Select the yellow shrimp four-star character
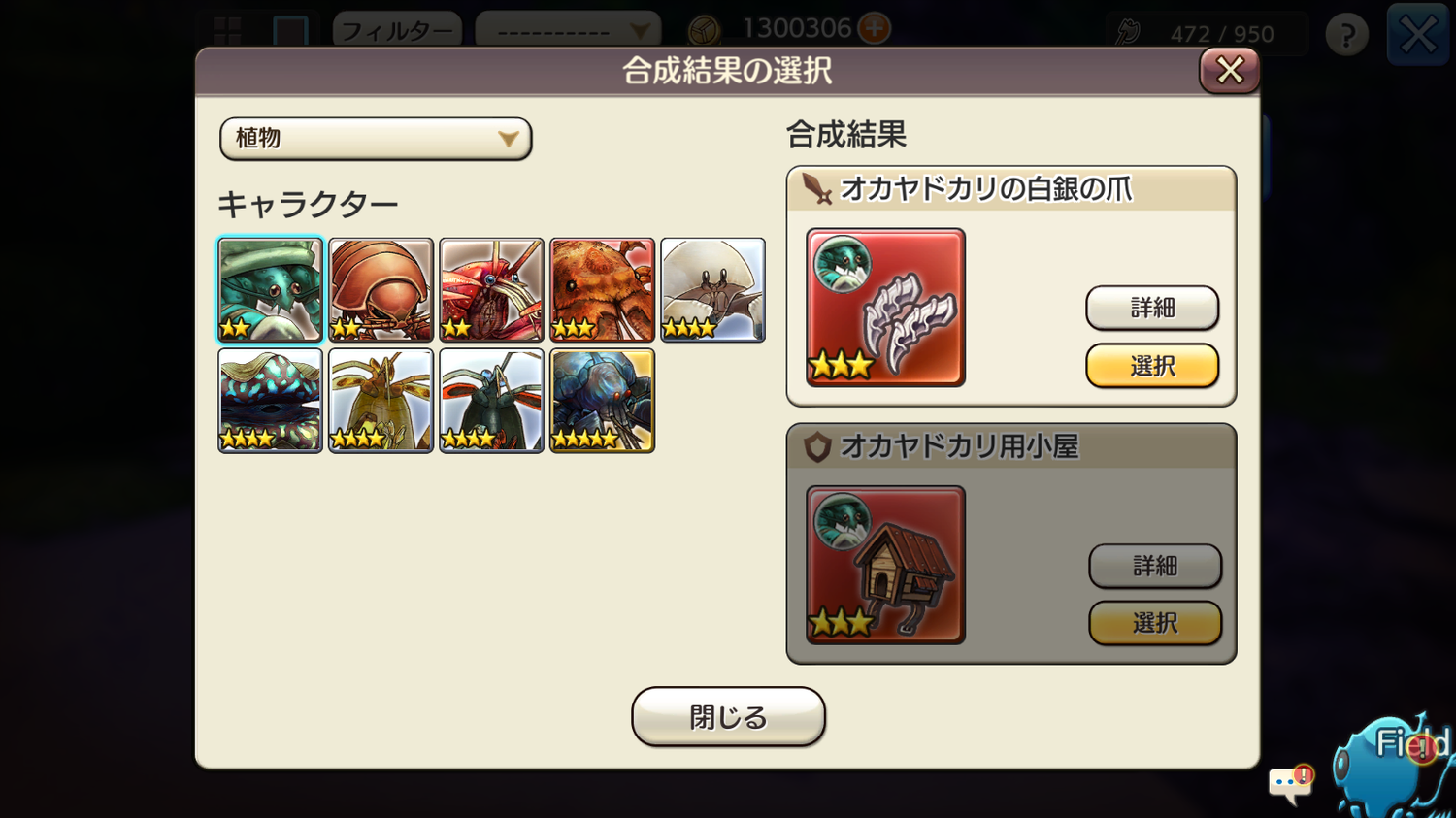Screen dimensions: 1456x818 (x=381, y=400)
